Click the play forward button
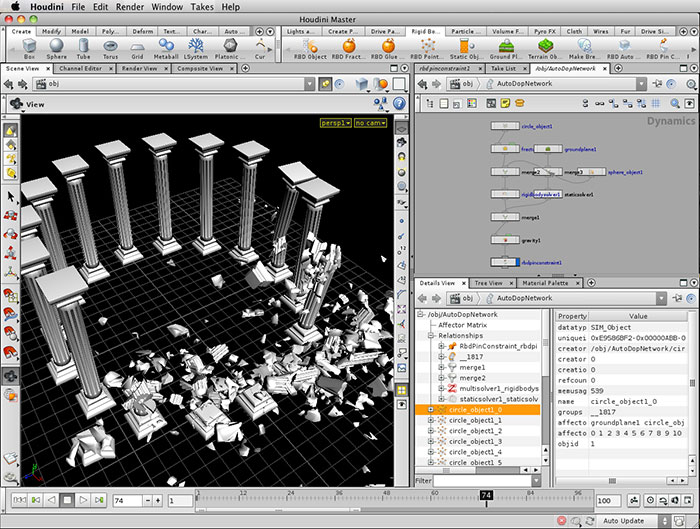This screenshot has height=529, width=700. point(83,500)
